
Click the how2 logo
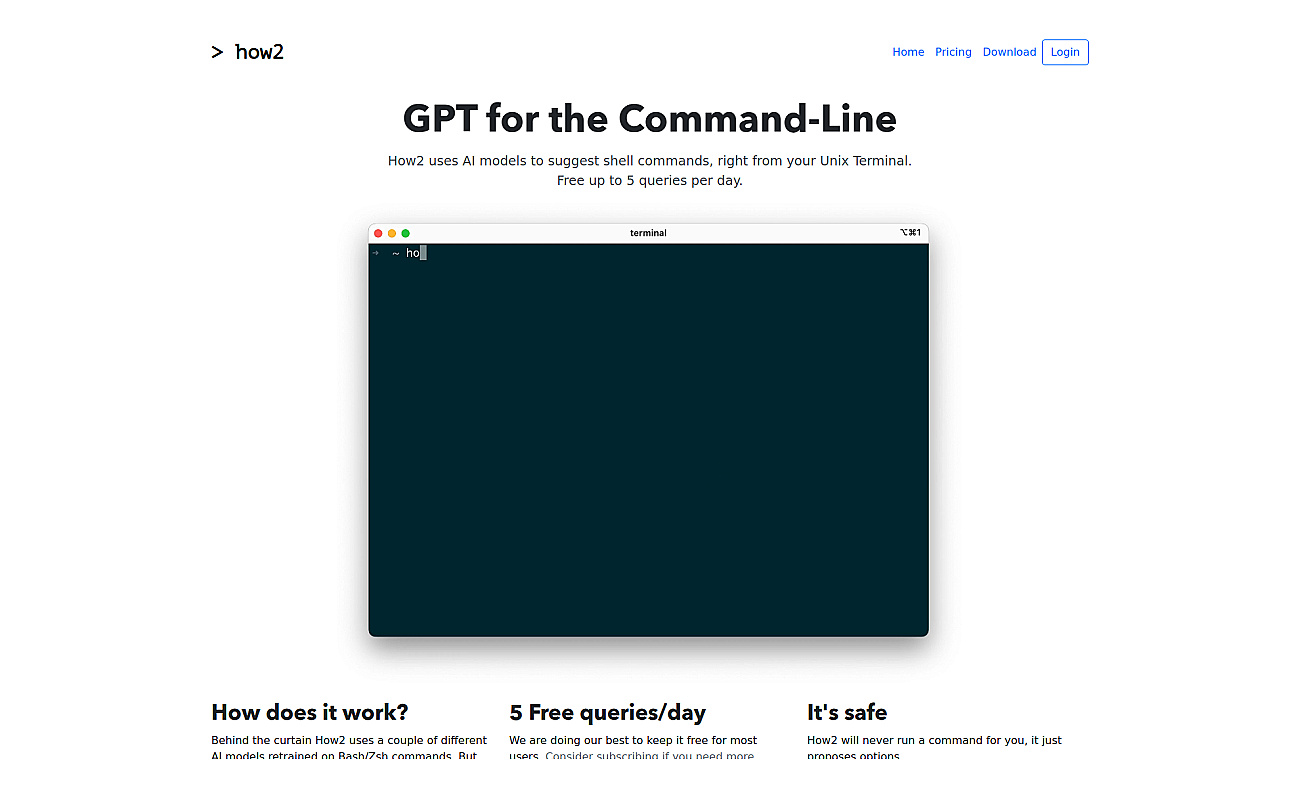[247, 52]
